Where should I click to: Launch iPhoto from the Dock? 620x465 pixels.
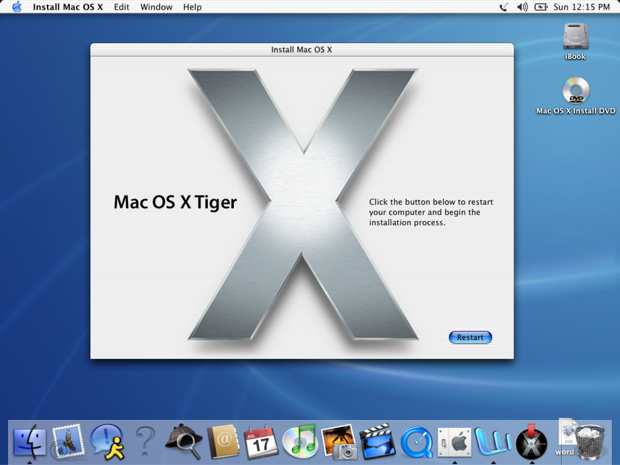point(338,442)
